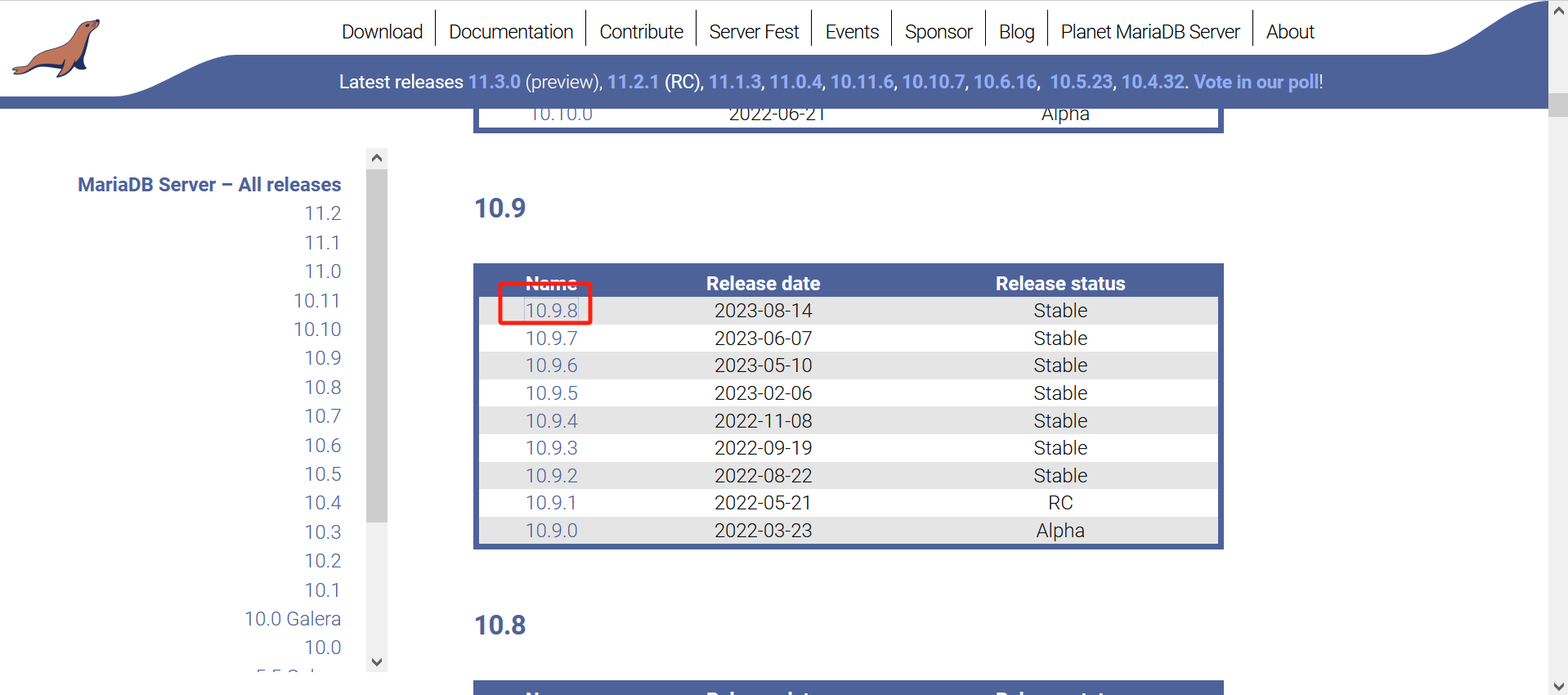The image size is (1568, 695).
Task: Open the 10.9.6 release link
Action: click(x=552, y=365)
